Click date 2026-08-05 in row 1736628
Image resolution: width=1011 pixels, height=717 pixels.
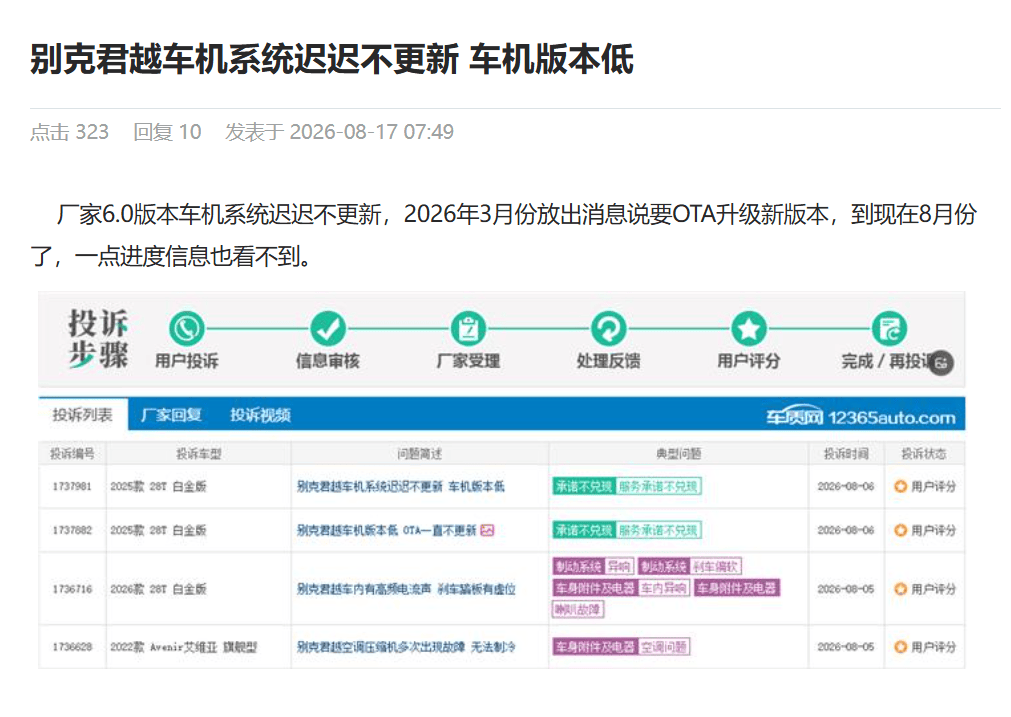846,647
